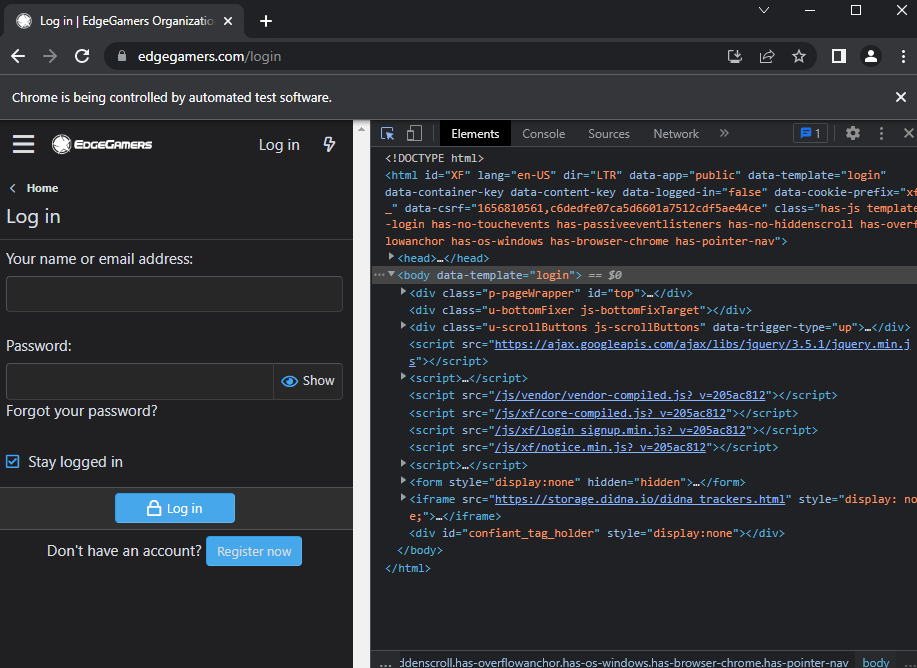The width and height of the screenshot is (917, 668).
Task: Open the login_signup.min.js source link
Action: pos(620,430)
